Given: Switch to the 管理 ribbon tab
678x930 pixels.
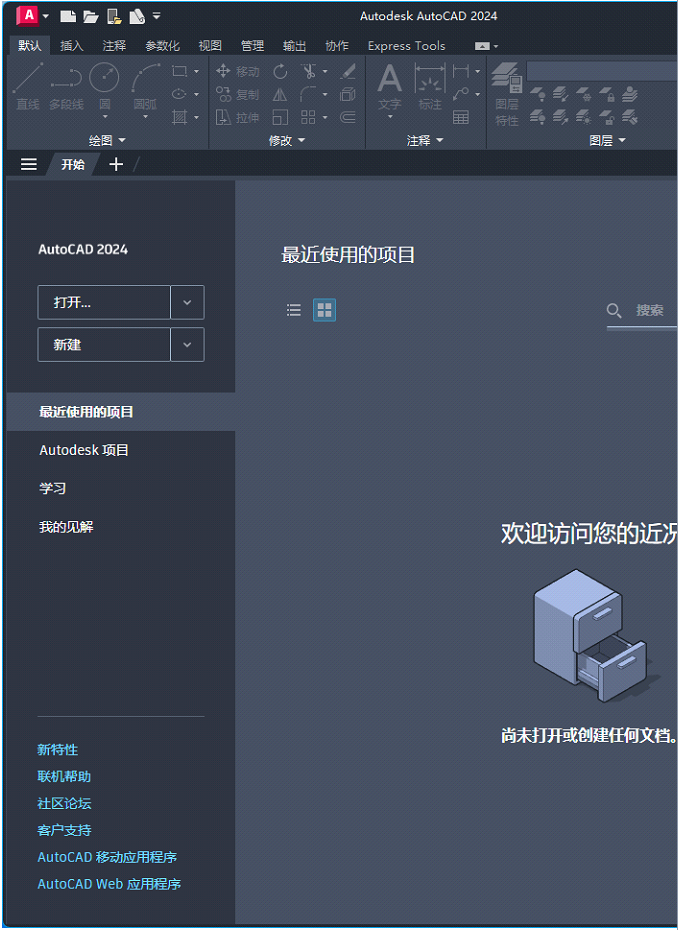Looking at the screenshot, I should pos(252,46).
